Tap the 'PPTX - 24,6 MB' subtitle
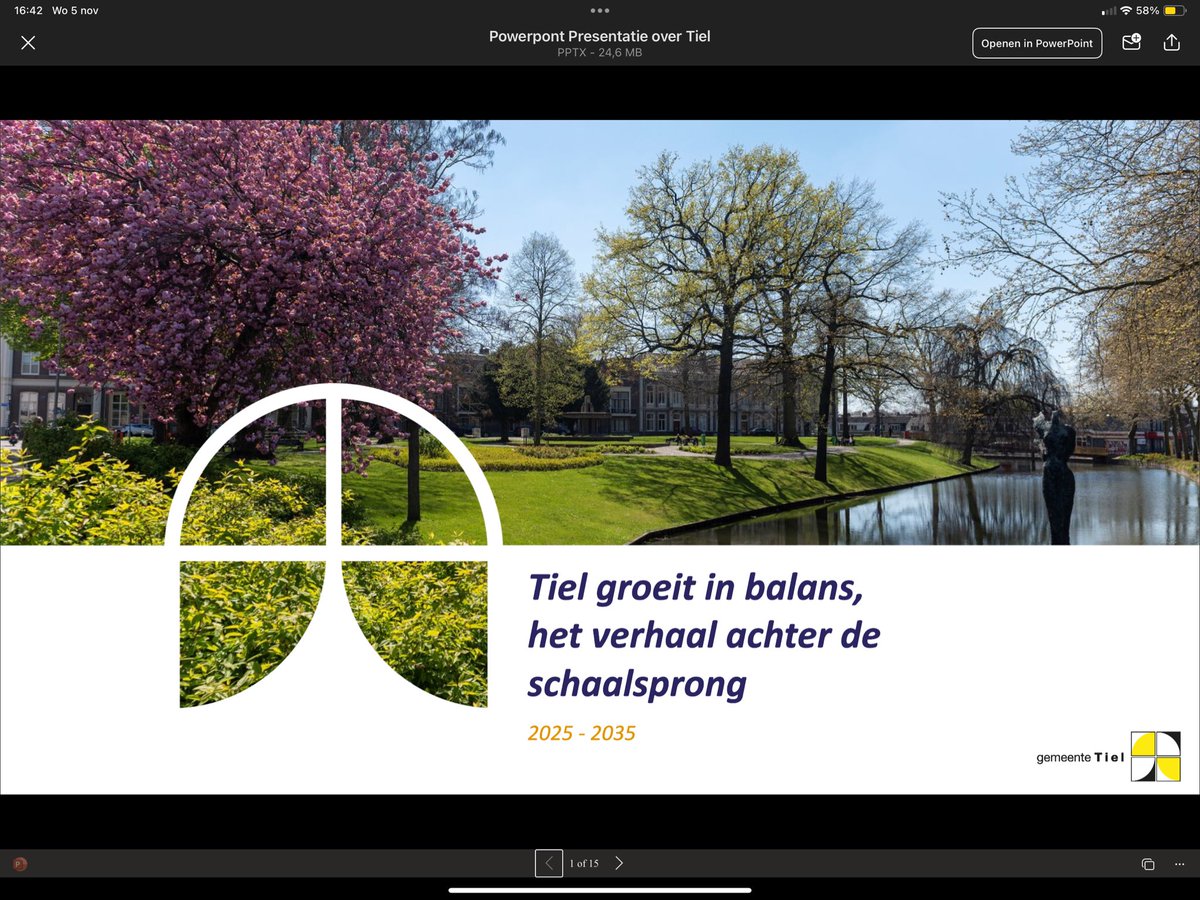1200x900 pixels. [600, 52]
